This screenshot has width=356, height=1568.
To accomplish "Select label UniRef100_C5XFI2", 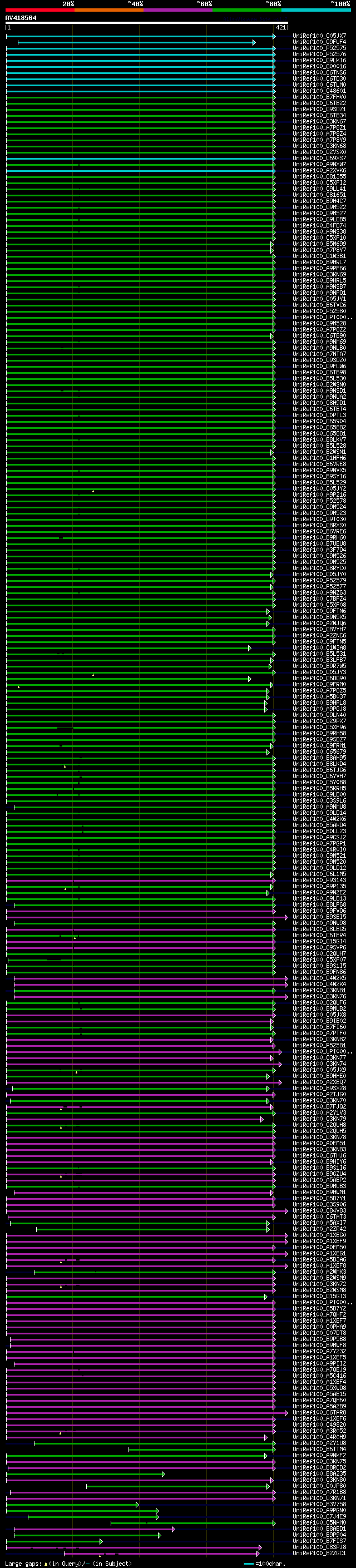I will click(319, 183).
